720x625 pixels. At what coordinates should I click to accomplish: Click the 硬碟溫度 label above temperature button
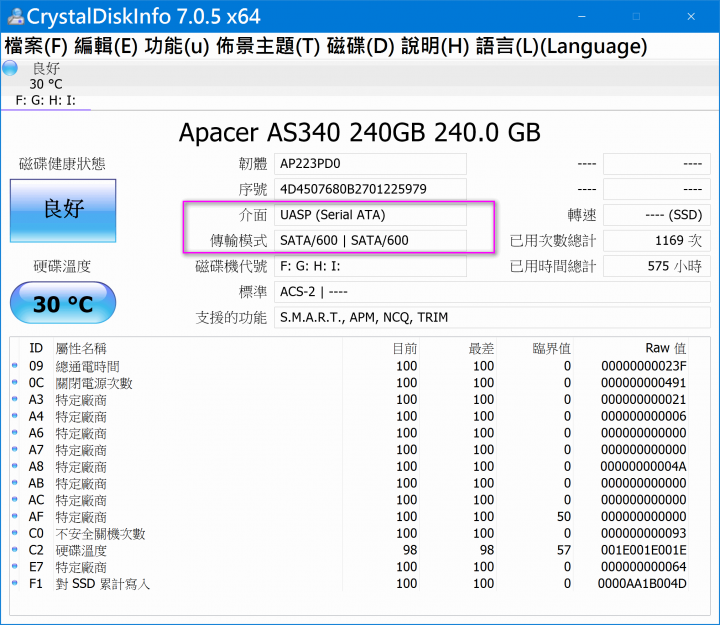tap(62, 266)
